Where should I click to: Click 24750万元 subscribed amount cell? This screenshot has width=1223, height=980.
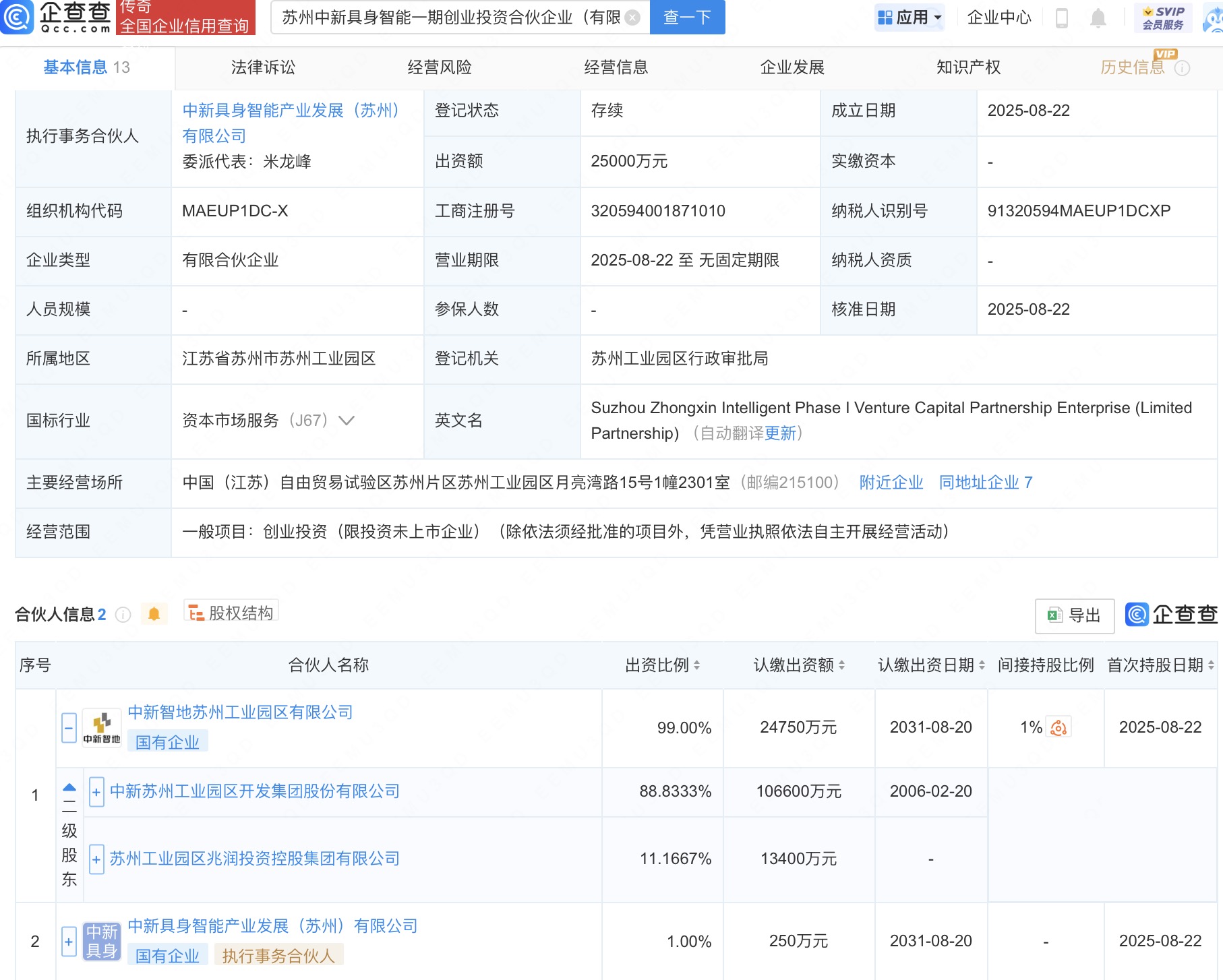click(798, 728)
